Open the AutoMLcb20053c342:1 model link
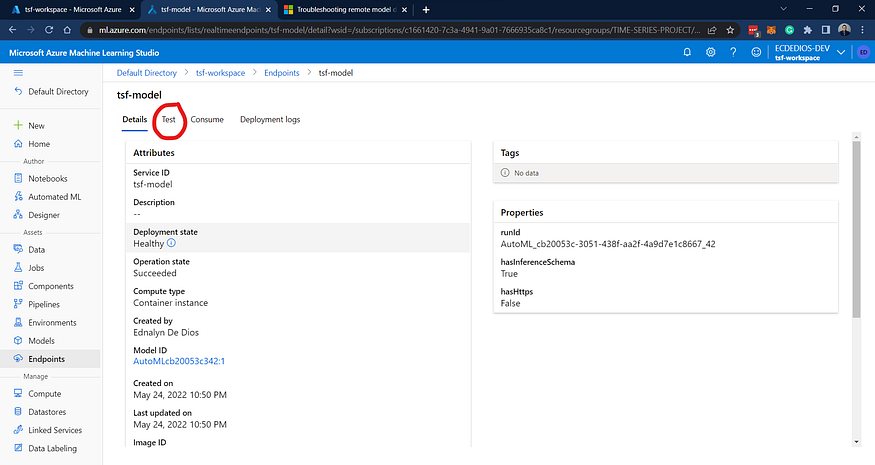The width and height of the screenshot is (875, 465). (179, 361)
